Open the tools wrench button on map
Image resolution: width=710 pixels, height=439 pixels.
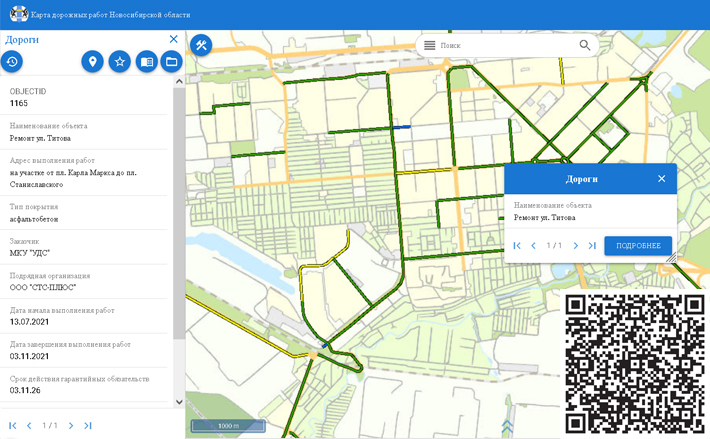201,45
